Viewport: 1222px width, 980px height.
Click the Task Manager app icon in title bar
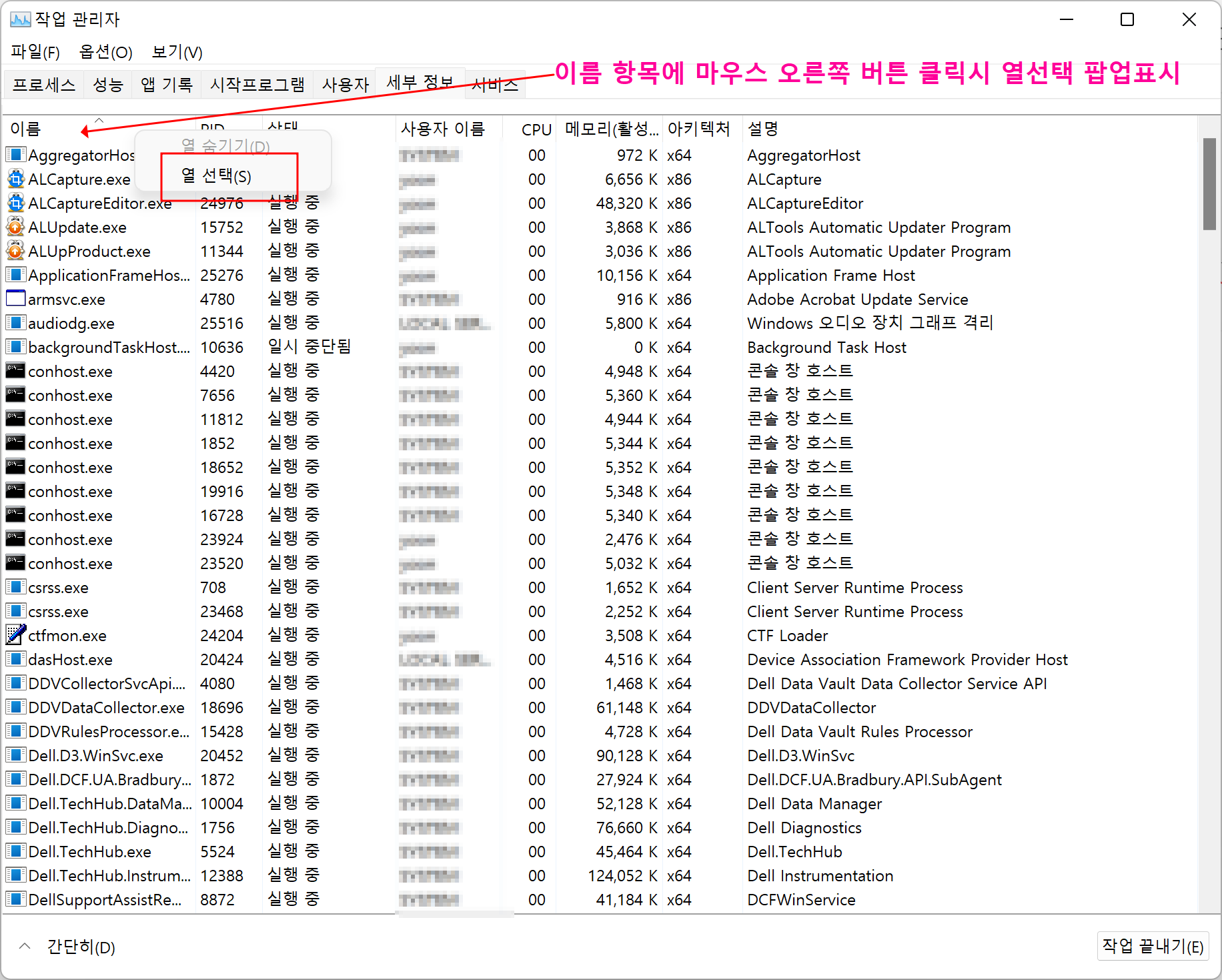coord(20,19)
